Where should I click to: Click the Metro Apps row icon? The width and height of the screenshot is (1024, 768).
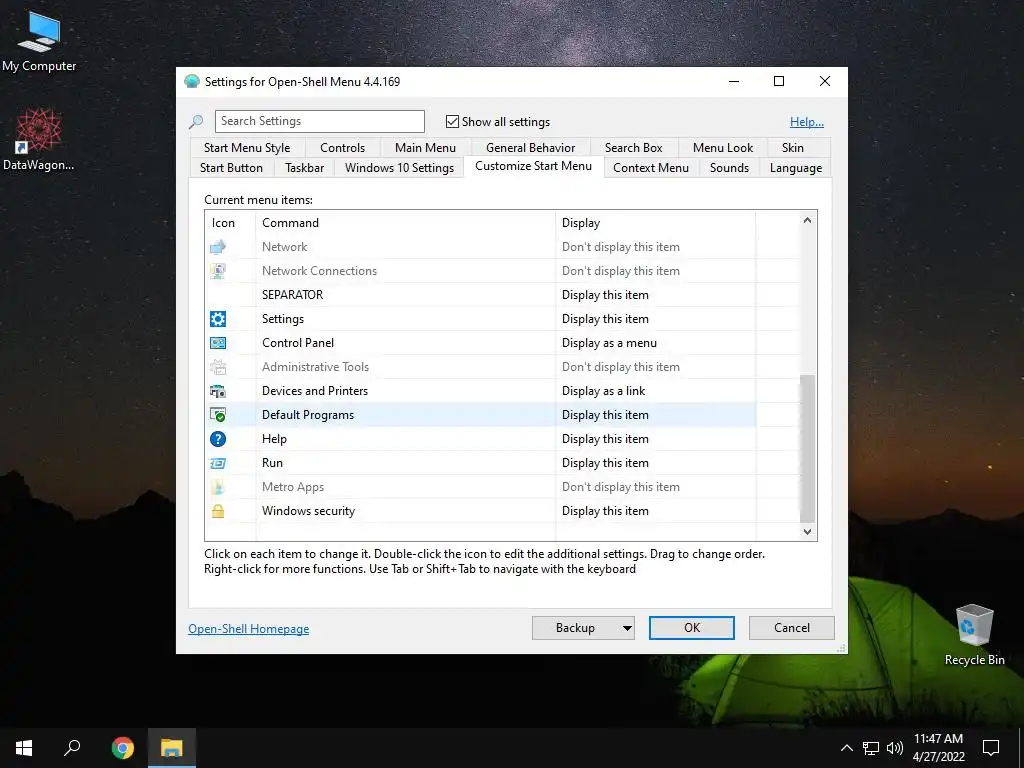click(x=217, y=487)
